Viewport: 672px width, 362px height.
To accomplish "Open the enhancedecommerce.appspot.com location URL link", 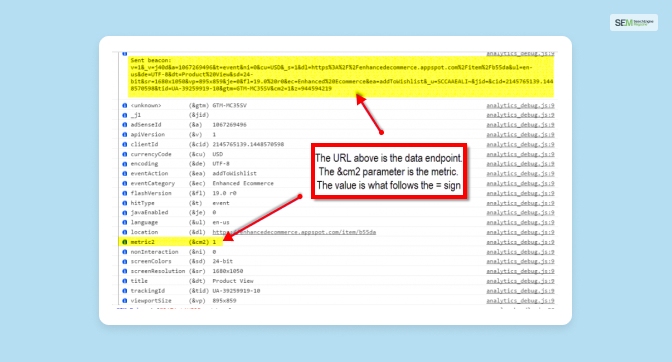I will point(294,232).
